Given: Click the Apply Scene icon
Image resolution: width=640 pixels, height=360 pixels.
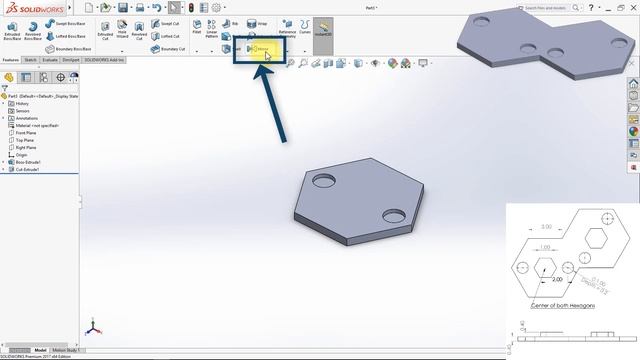Looking at the screenshot, I should click(406, 63).
